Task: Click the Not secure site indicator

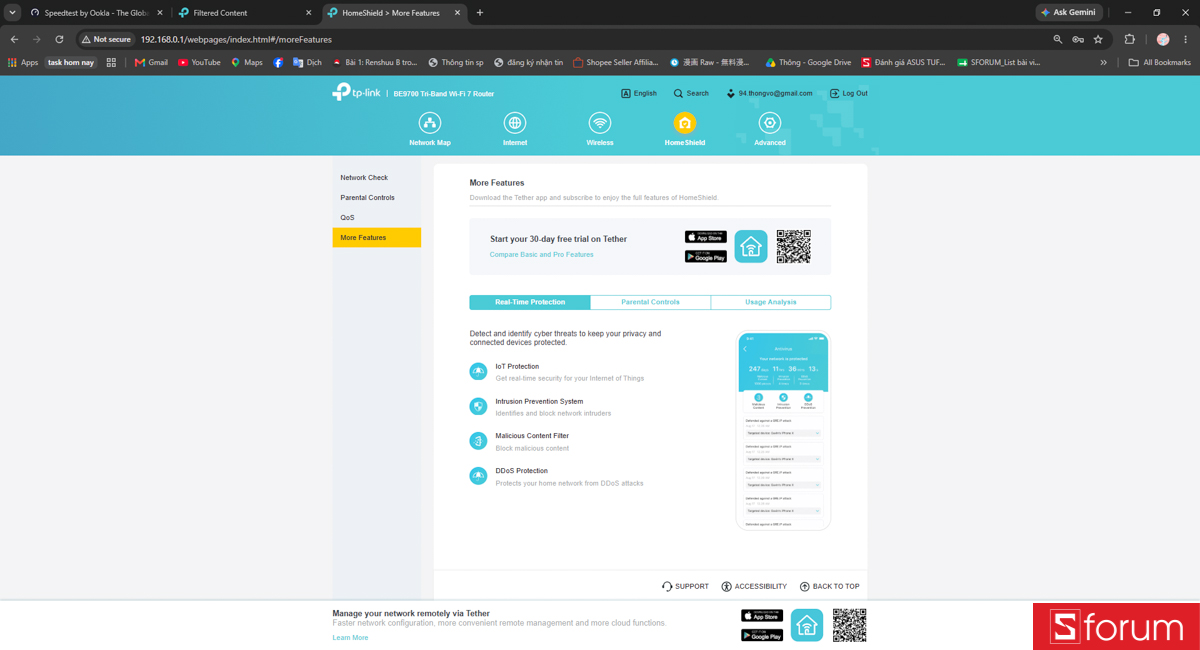Action: (106, 39)
